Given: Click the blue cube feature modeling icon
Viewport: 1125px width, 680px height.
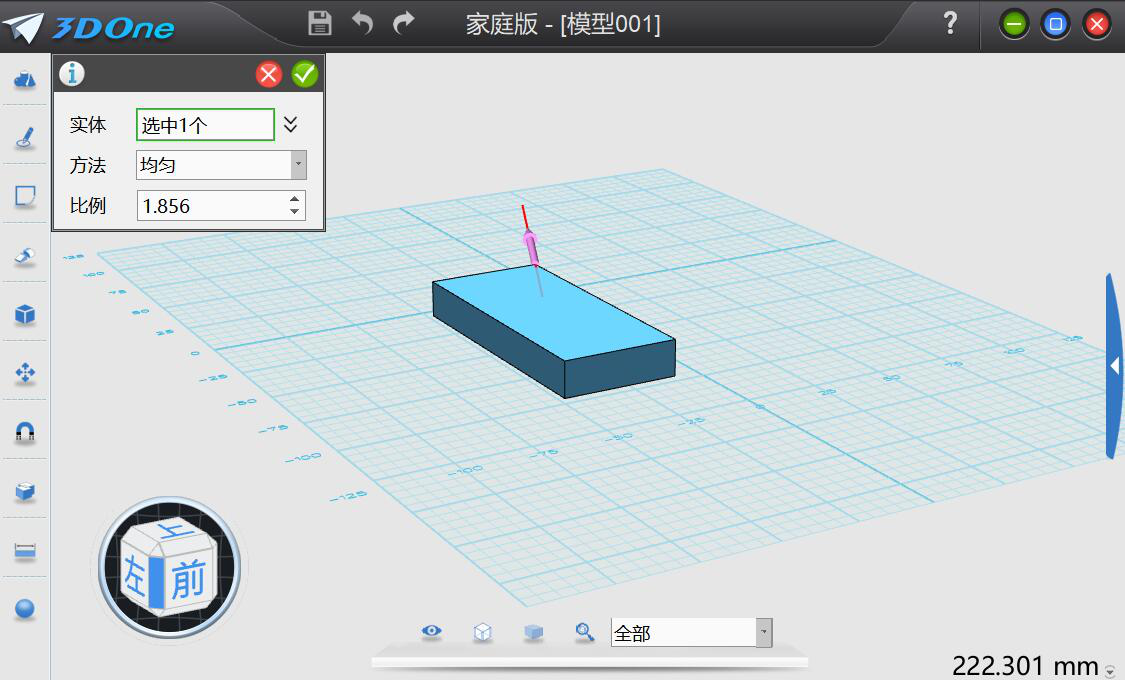Looking at the screenshot, I should pos(25,315).
